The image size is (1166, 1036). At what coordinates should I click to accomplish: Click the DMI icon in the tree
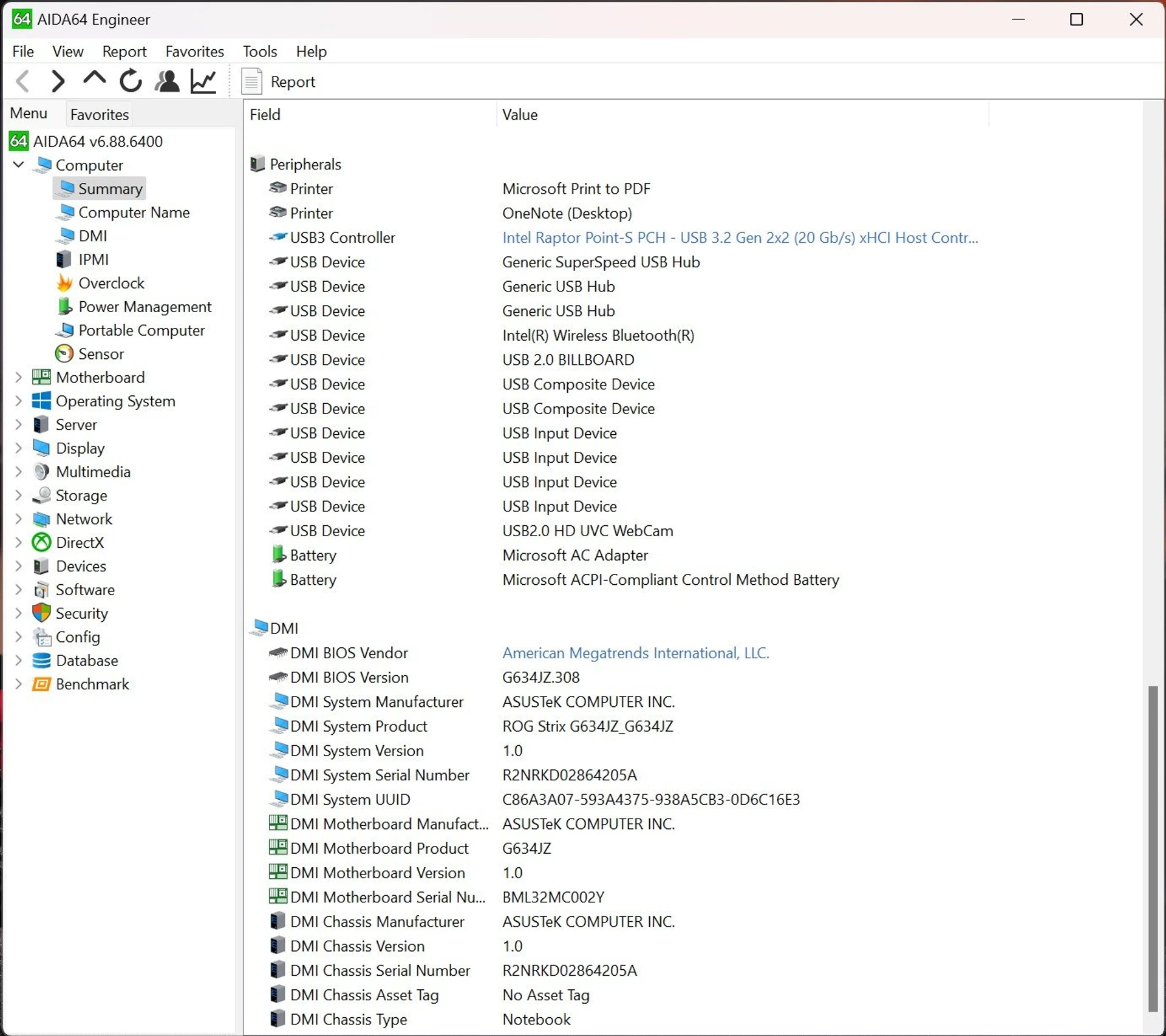click(65, 236)
